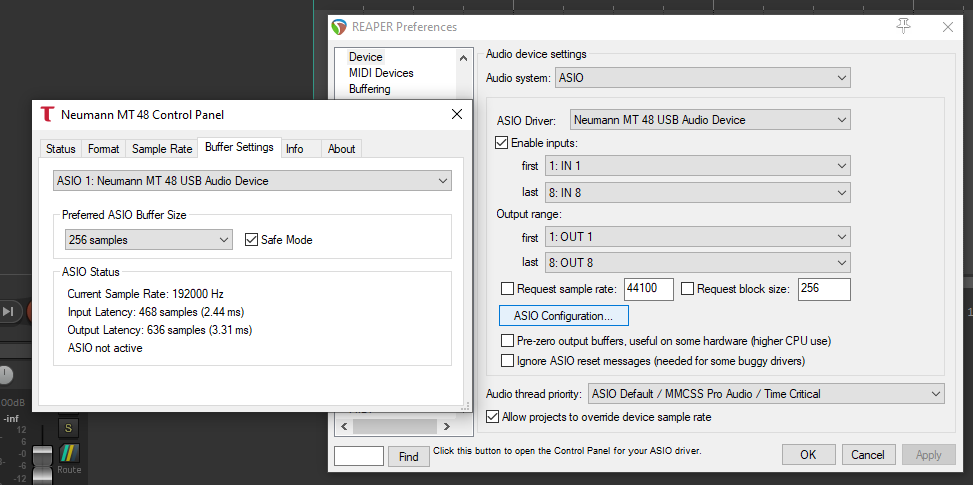The image size is (973, 485).
Task: Click the ASIO Configuration button
Action: 563,316
